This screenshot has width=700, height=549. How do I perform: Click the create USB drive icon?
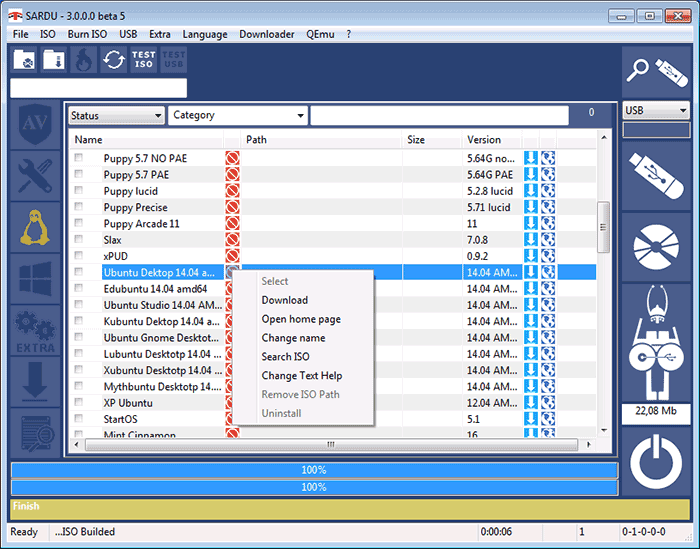click(x=656, y=176)
